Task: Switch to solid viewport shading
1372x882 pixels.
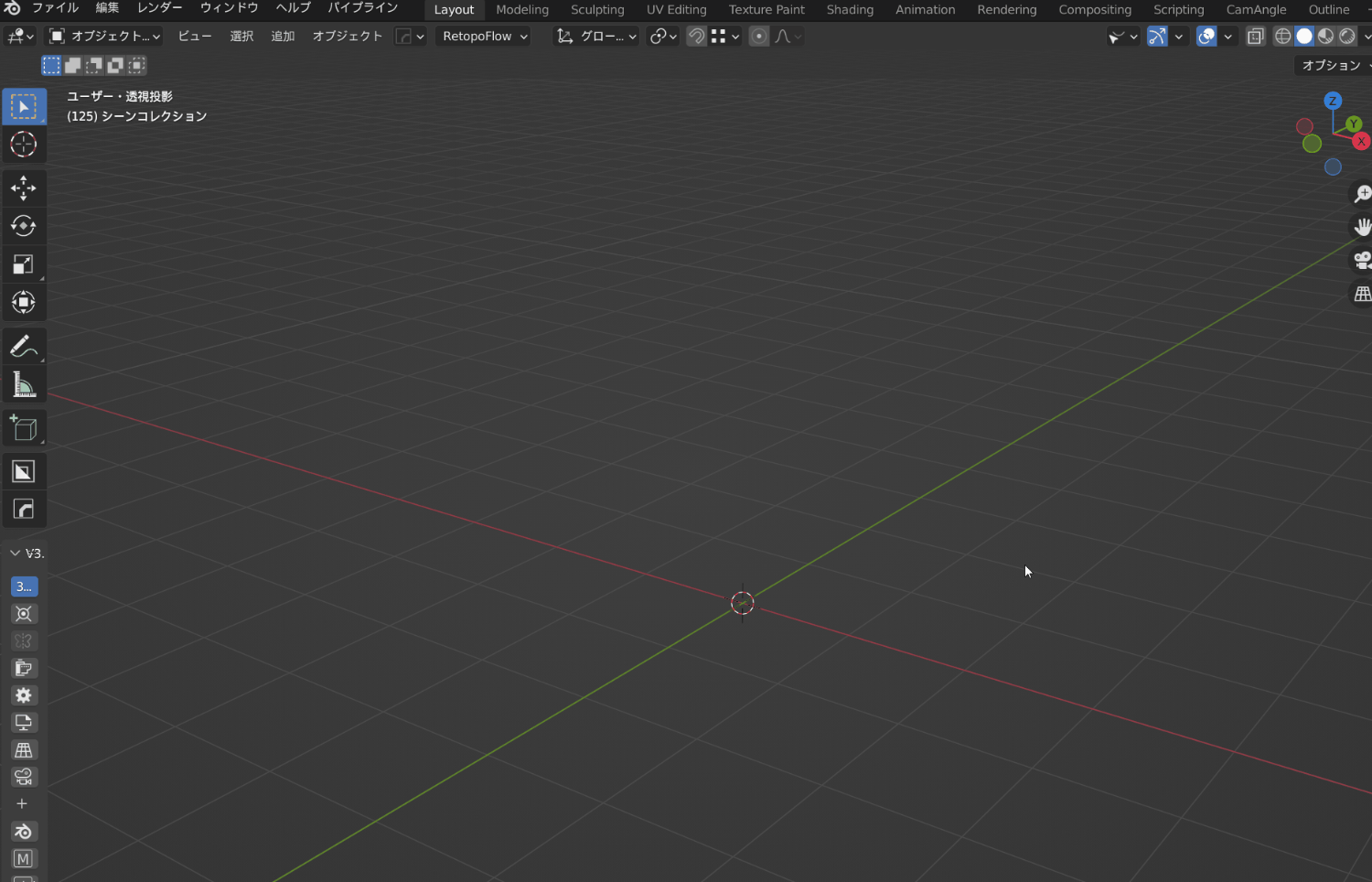Action: (1304, 37)
